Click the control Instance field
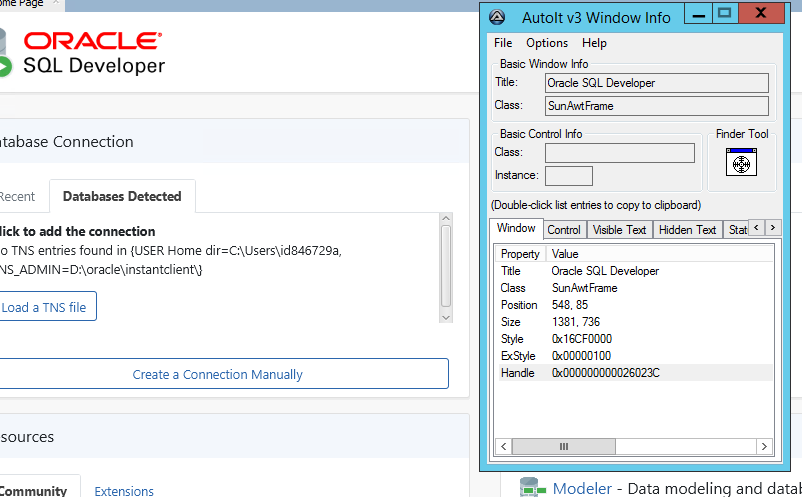Screen dimensions: 802x497 pos(569,176)
